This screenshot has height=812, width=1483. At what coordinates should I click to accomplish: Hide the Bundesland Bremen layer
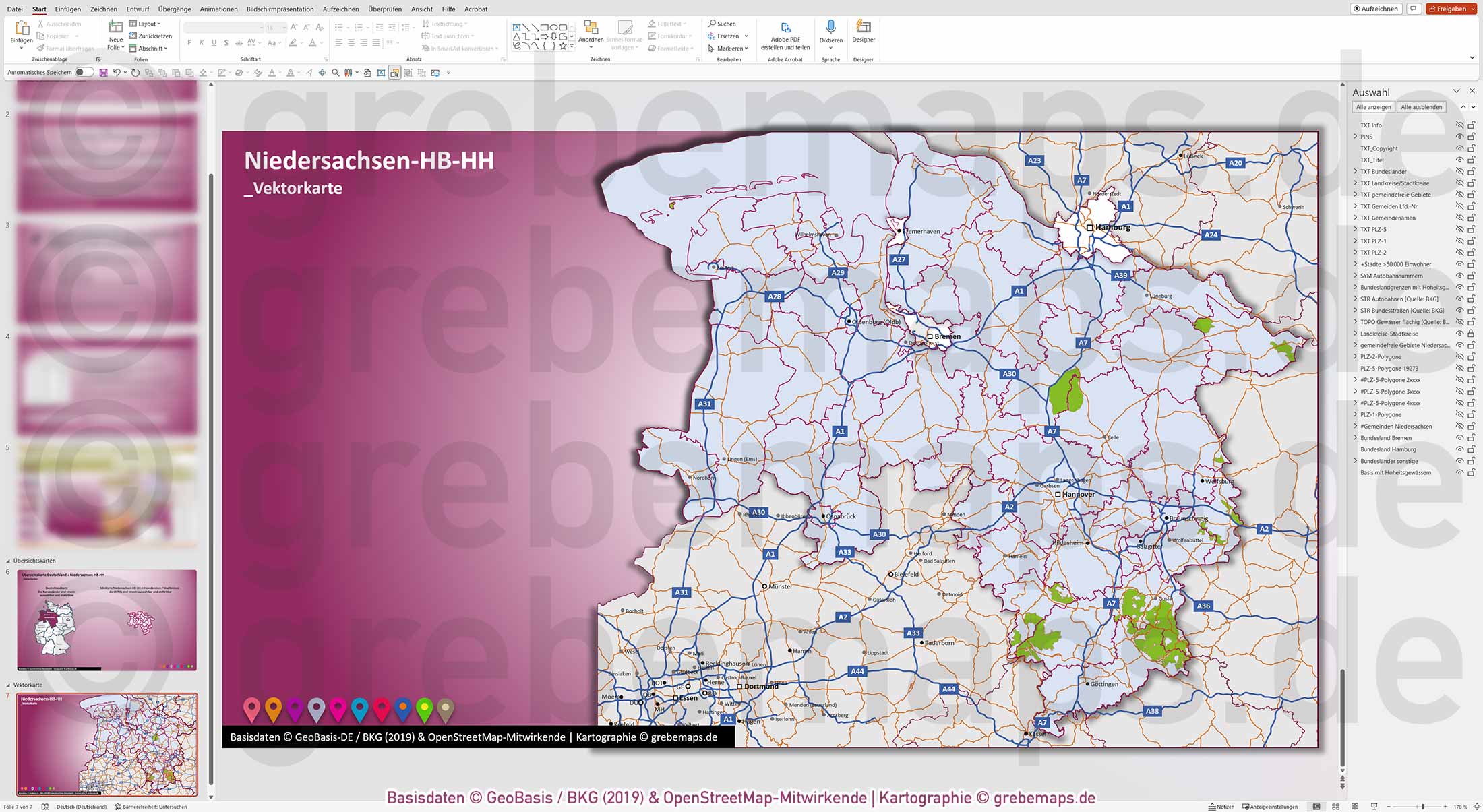click(x=1459, y=437)
